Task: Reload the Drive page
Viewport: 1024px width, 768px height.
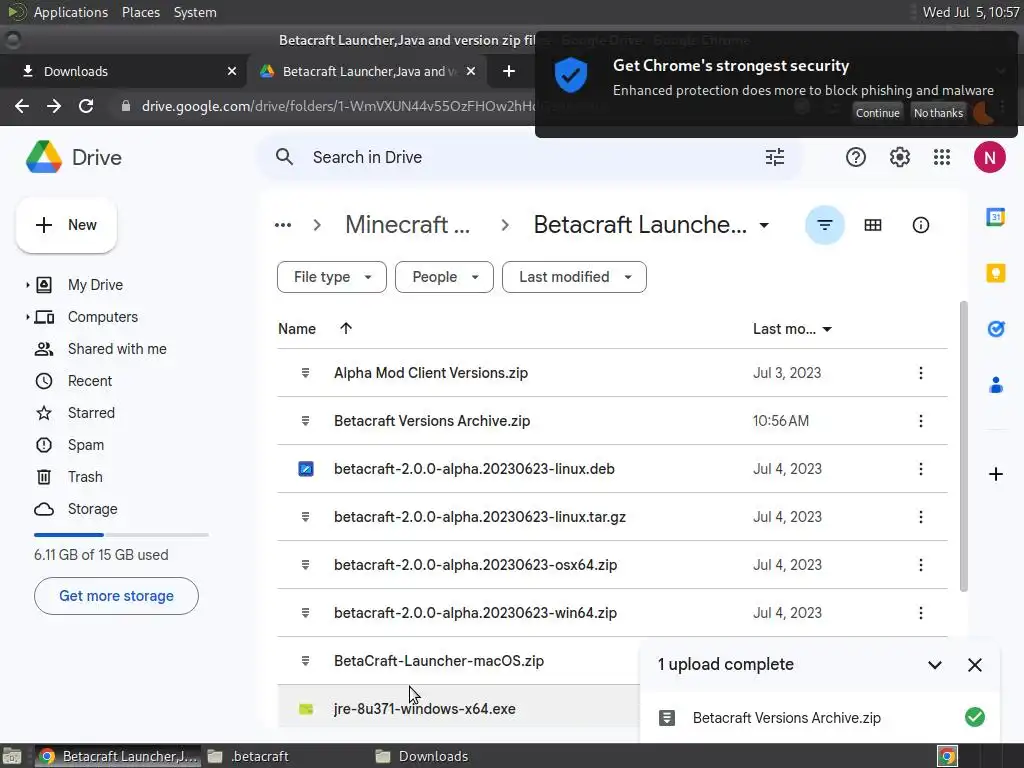Action: point(86,106)
